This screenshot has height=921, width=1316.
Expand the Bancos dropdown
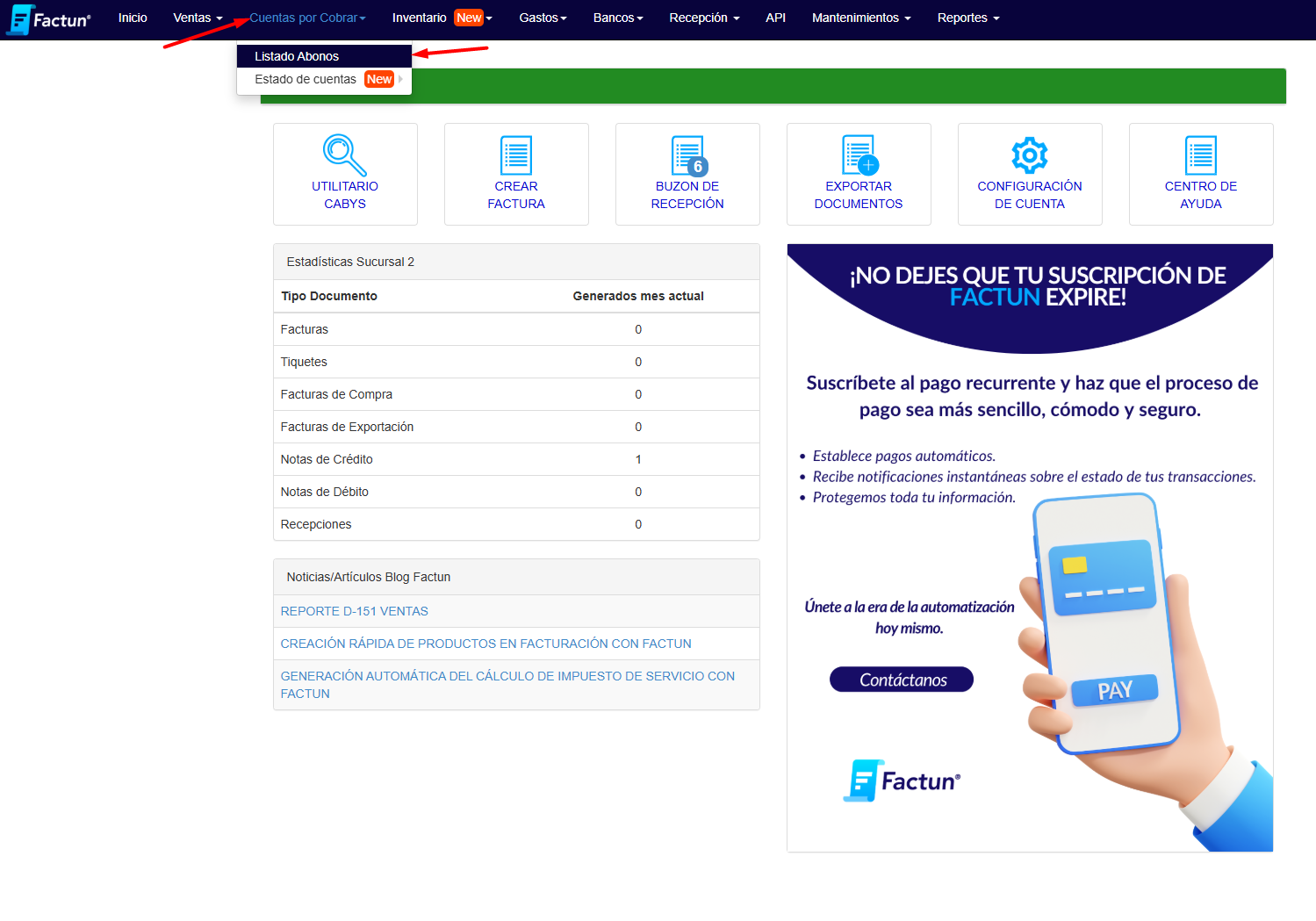[x=618, y=18]
